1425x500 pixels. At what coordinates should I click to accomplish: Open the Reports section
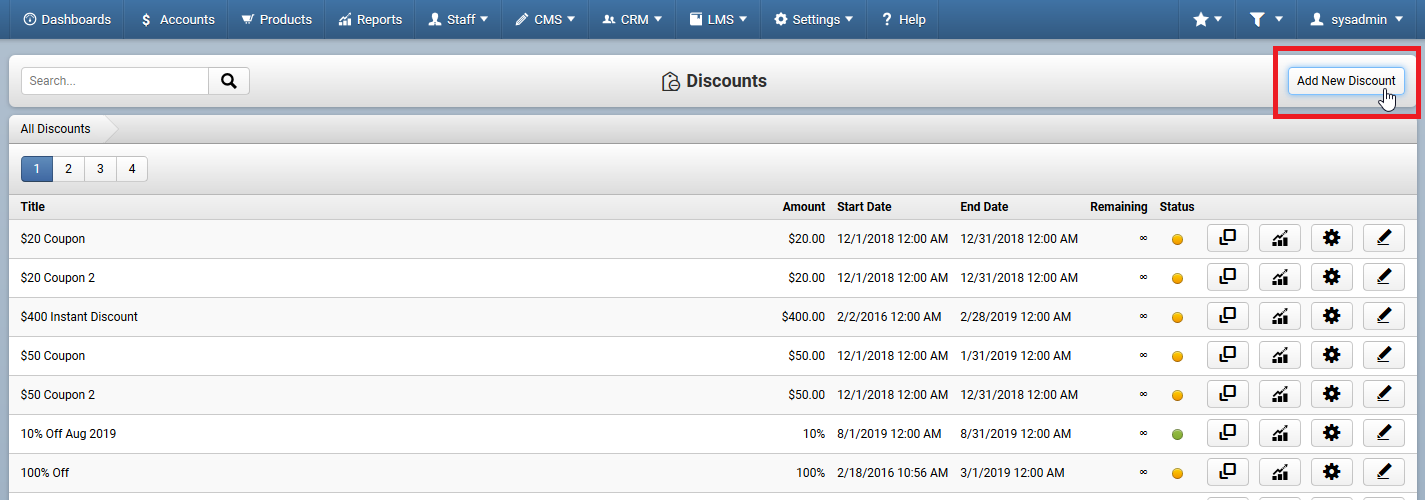[370, 19]
